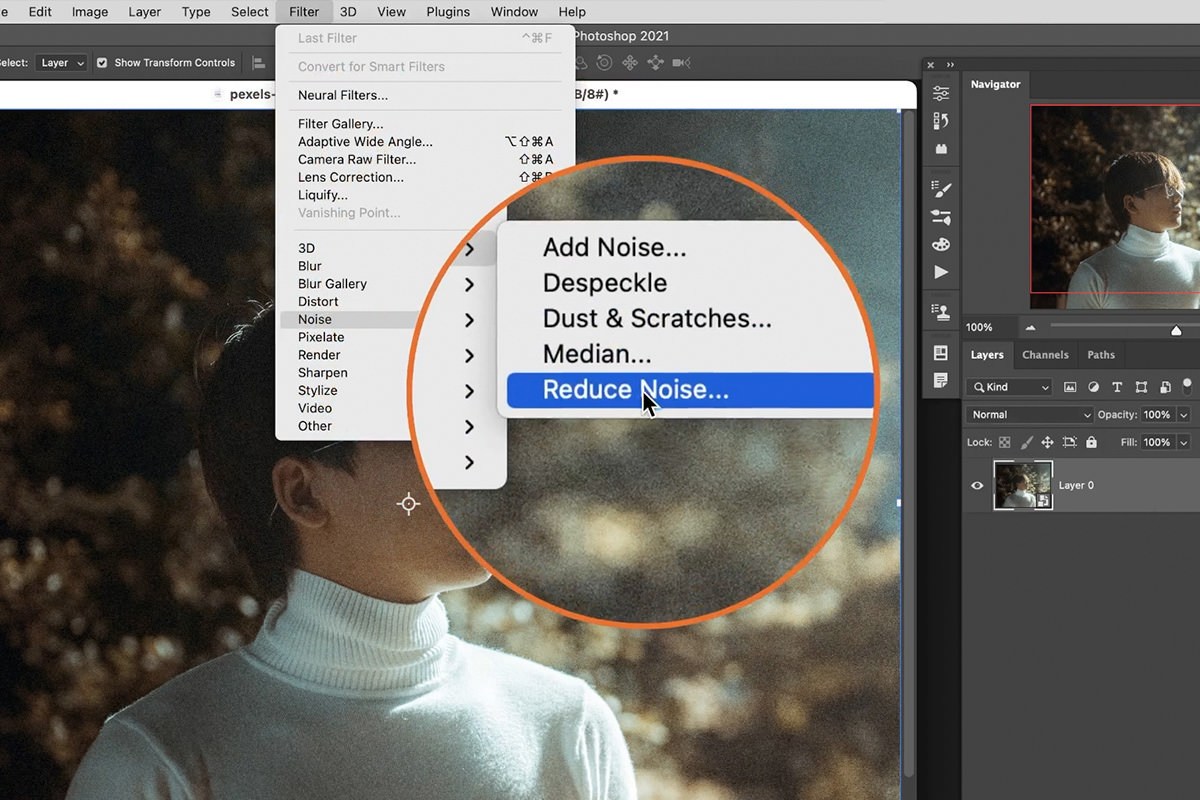
Task: Adjust the Navigator zoom slider handle
Action: pos(1176,329)
